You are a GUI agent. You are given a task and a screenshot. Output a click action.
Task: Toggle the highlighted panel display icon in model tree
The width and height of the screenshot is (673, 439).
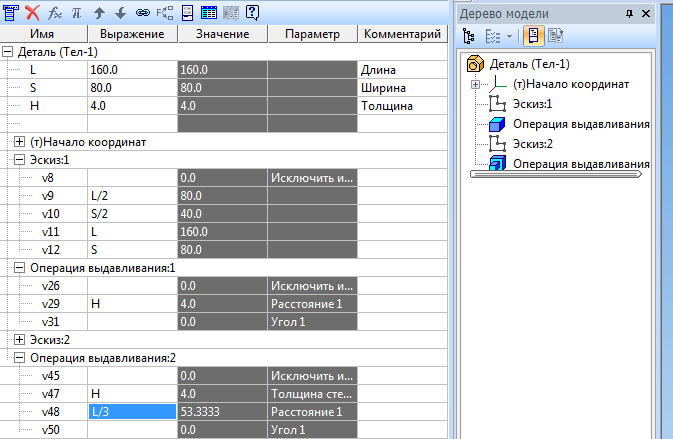(533, 36)
